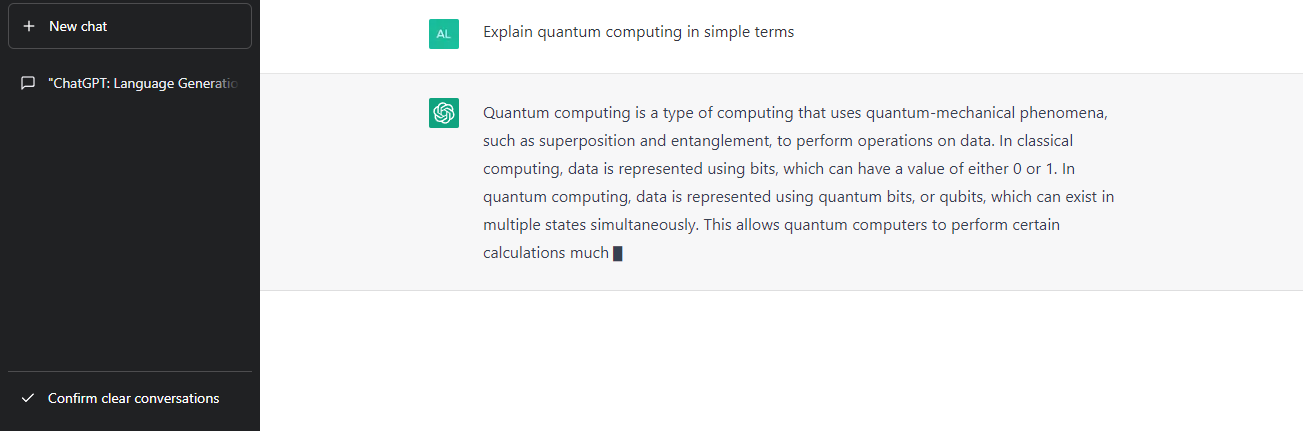This screenshot has height=431, width=1303.
Task: Click the phrase "multiple states simultaneously"
Action: tap(589, 225)
